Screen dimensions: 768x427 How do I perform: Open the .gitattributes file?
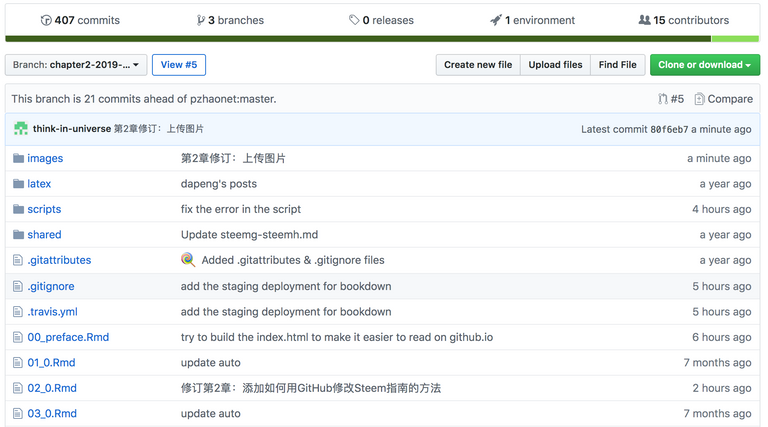click(x=59, y=260)
